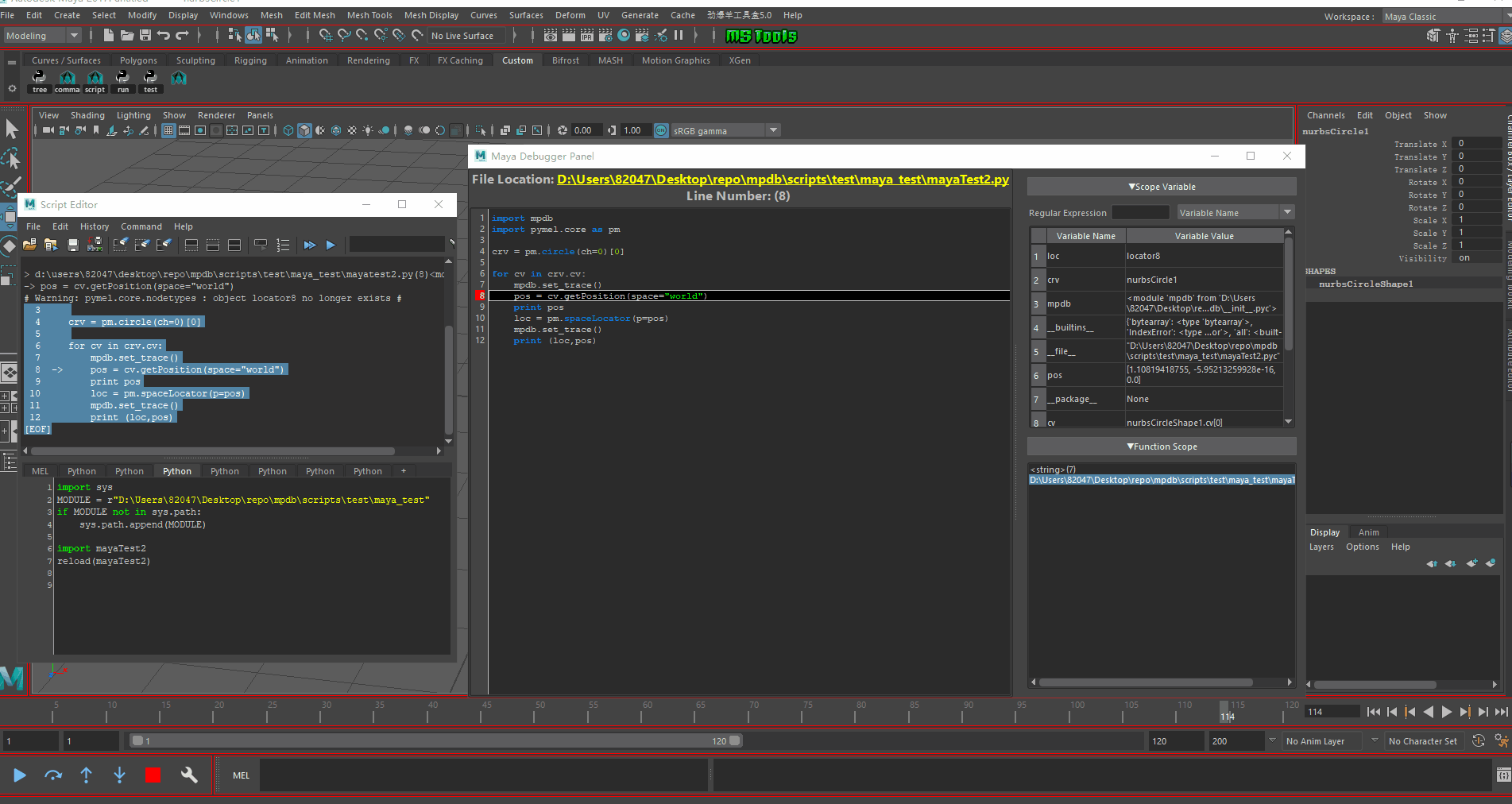Click the debugger Step Out up-arrow
The image size is (1512, 804).
87,775
